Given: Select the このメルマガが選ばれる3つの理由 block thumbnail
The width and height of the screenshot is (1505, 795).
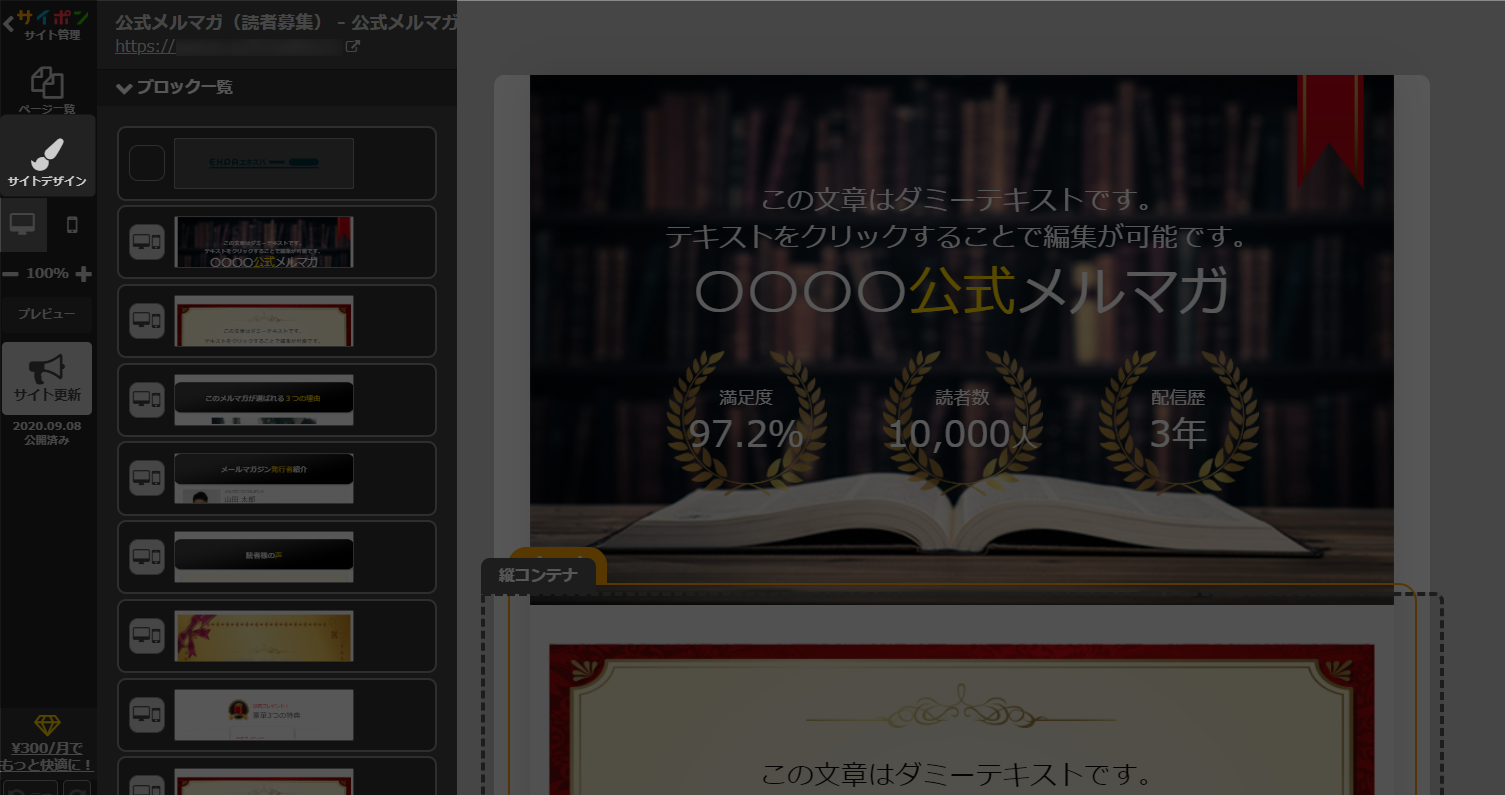Looking at the screenshot, I should [x=264, y=400].
